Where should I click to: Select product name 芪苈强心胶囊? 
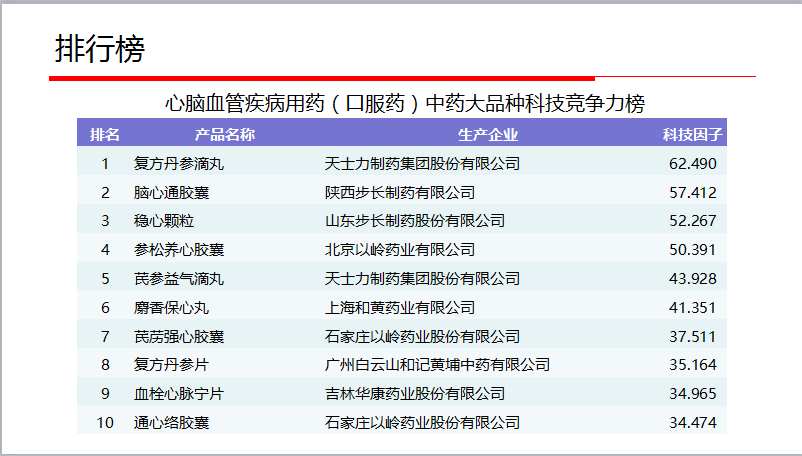tap(179, 336)
